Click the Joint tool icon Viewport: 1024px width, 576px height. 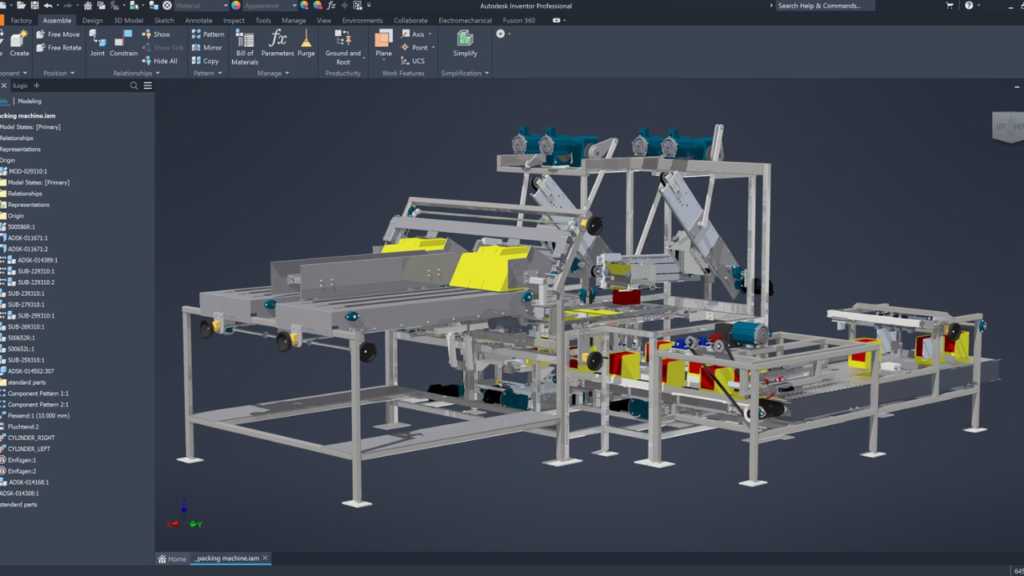pyautogui.click(x=97, y=40)
